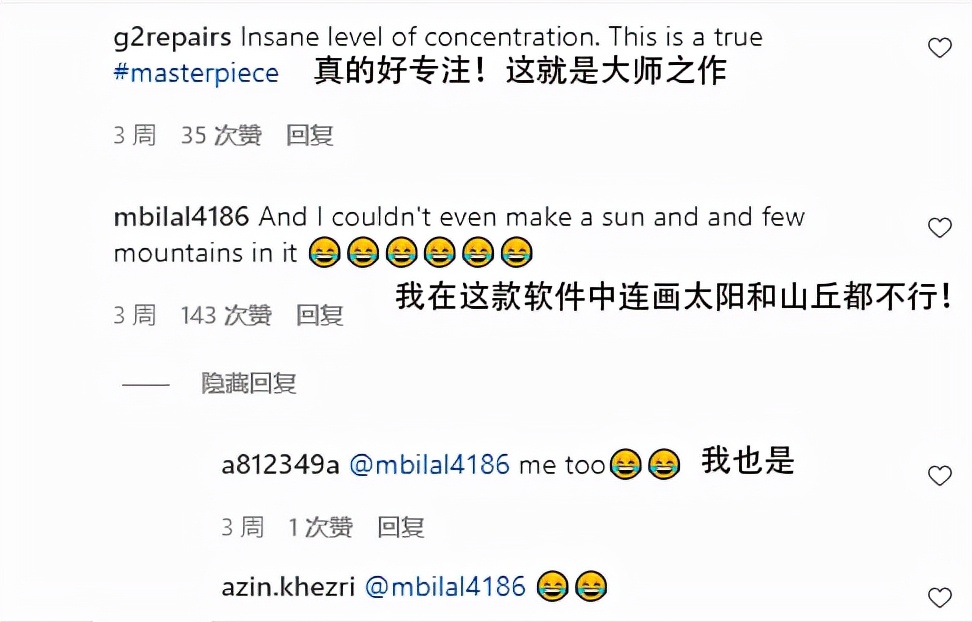Image resolution: width=972 pixels, height=622 pixels.
Task: Open mbilal4186's profile from their username
Action: coord(180,217)
